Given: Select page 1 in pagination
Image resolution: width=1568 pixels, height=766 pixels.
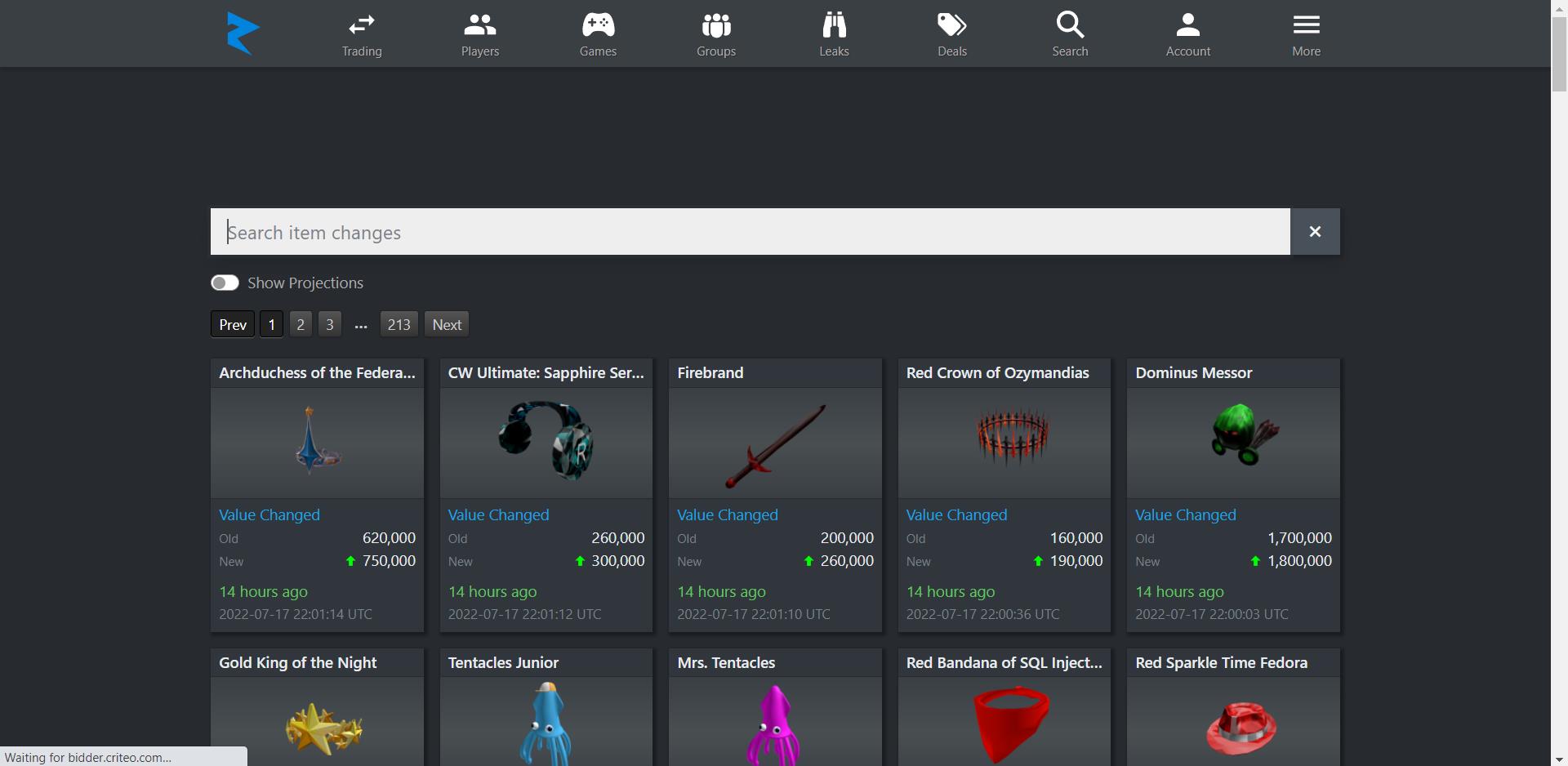Looking at the screenshot, I should [x=272, y=324].
